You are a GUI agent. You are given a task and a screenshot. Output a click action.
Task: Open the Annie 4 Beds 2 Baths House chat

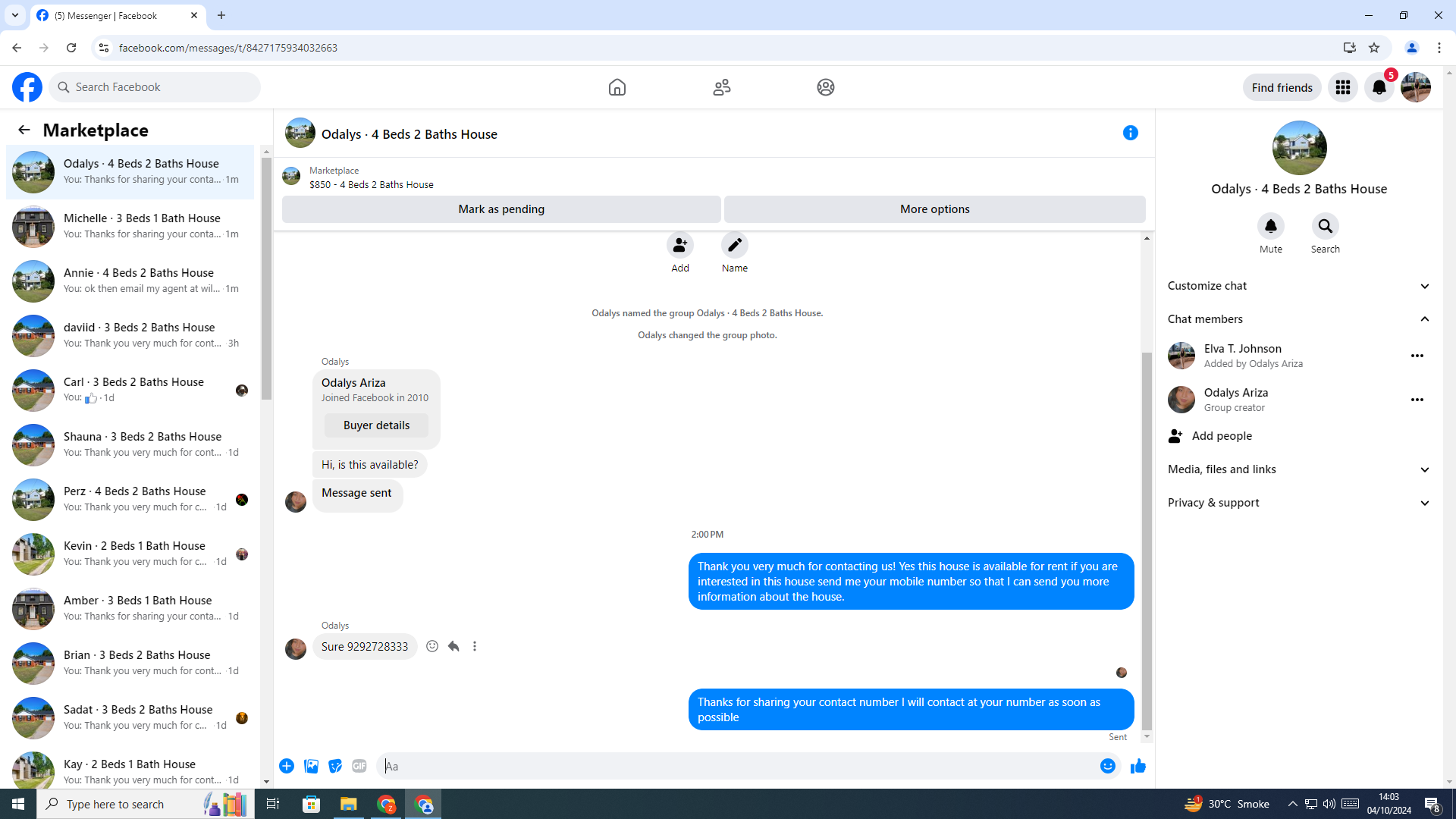(130, 281)
